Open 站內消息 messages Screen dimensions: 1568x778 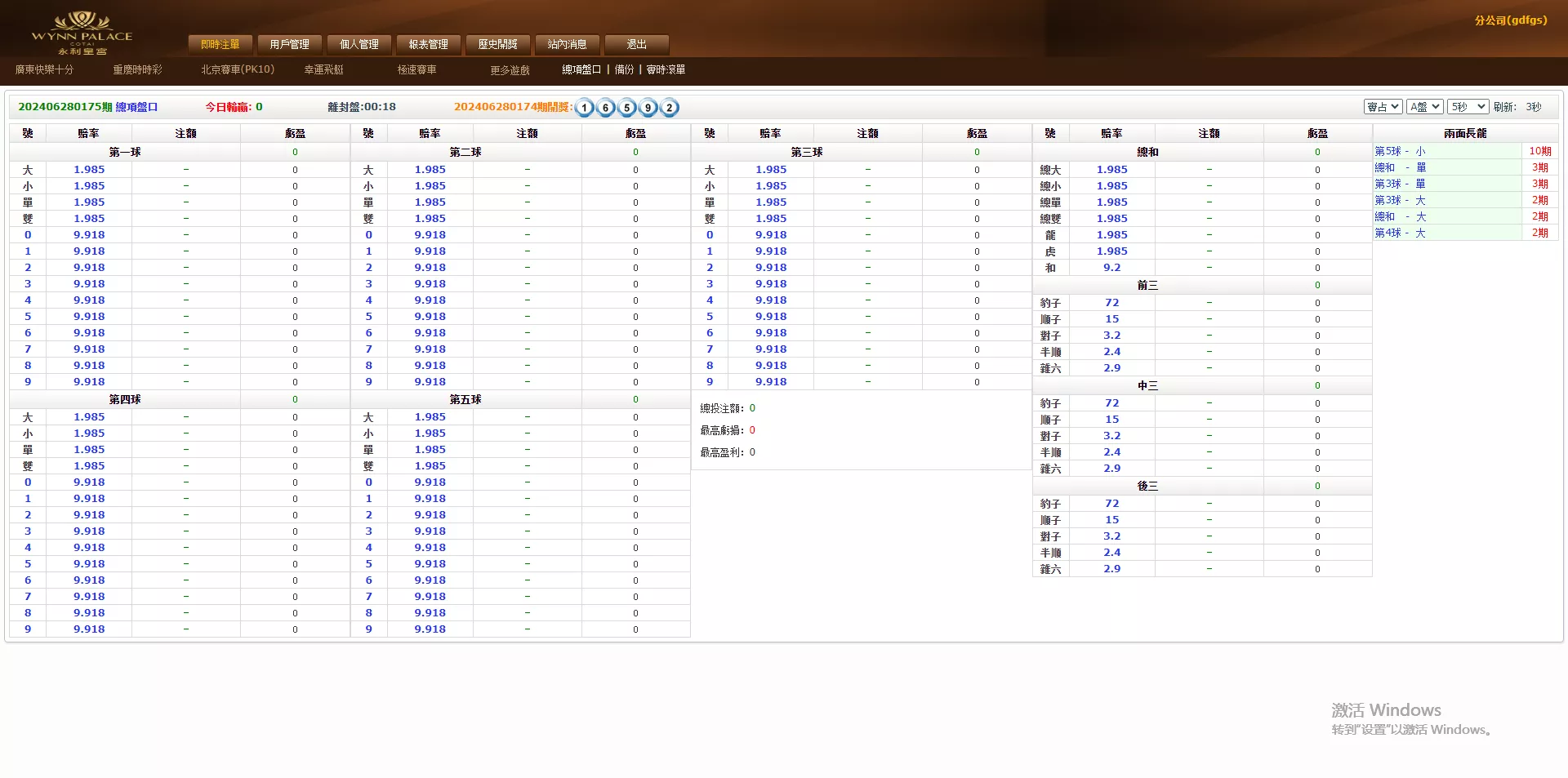(567, 44)
